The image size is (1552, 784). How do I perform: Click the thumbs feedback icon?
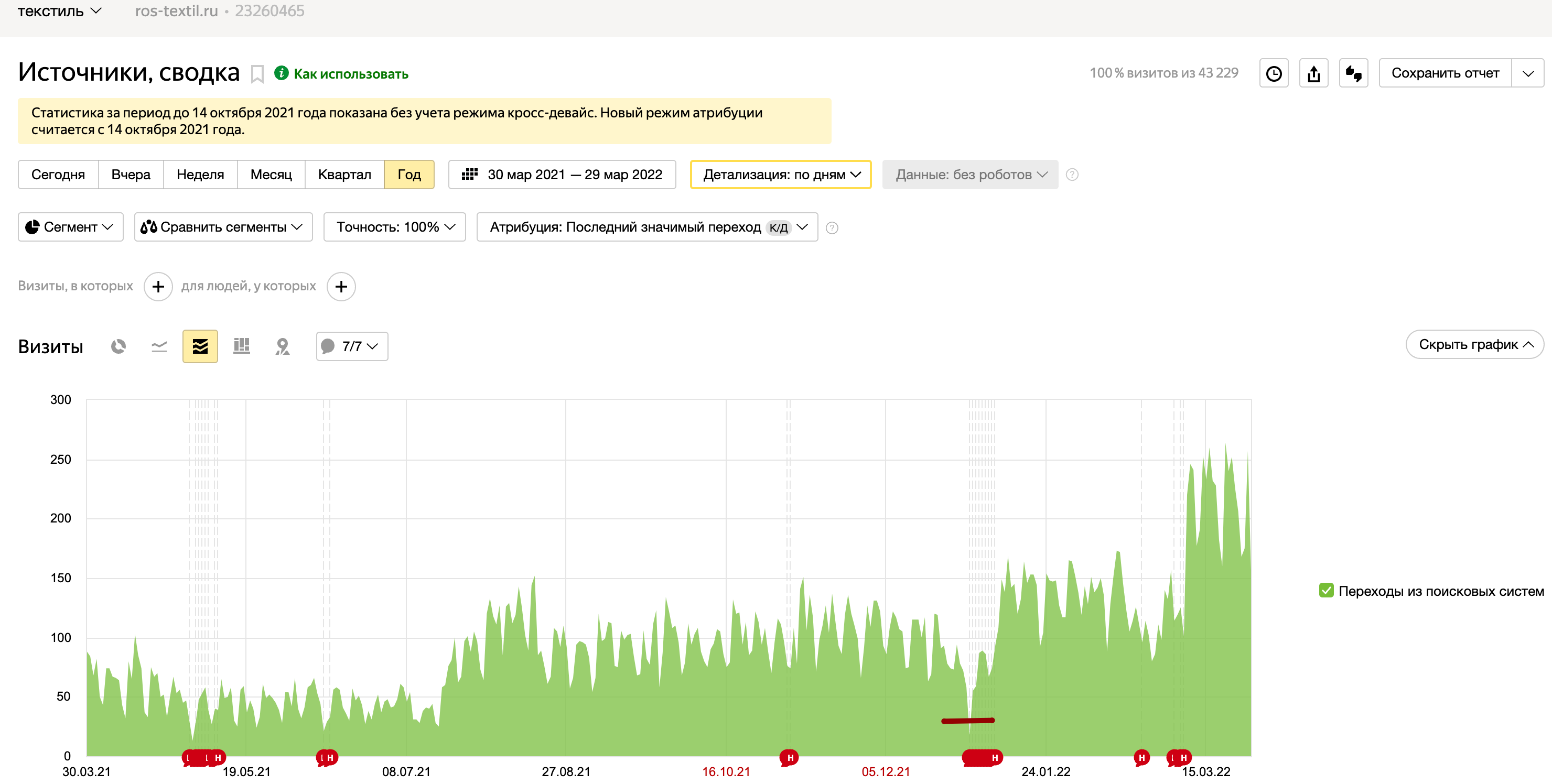tap(1353, 73)
